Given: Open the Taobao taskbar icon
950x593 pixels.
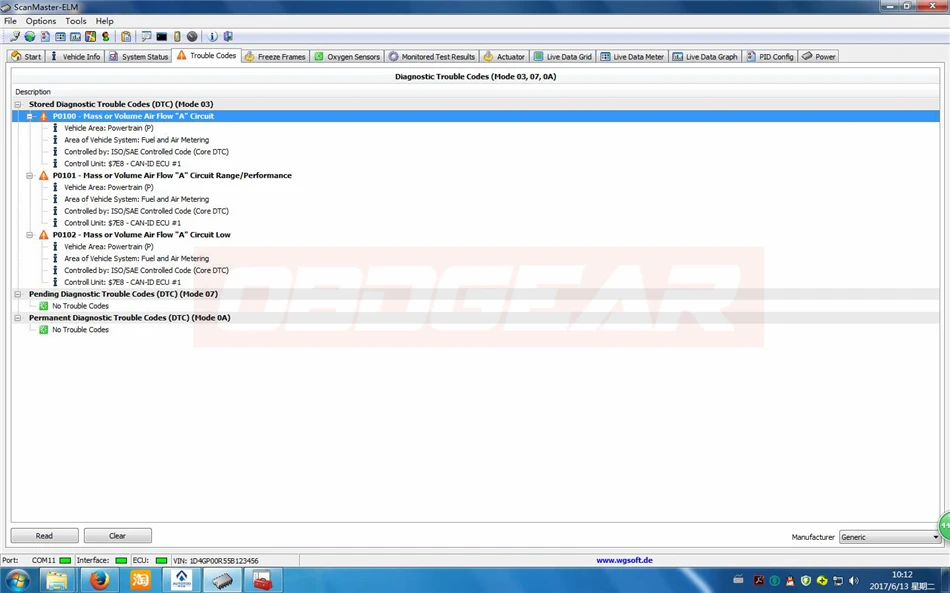Looking at the screenshot, I should pos(141,580).
